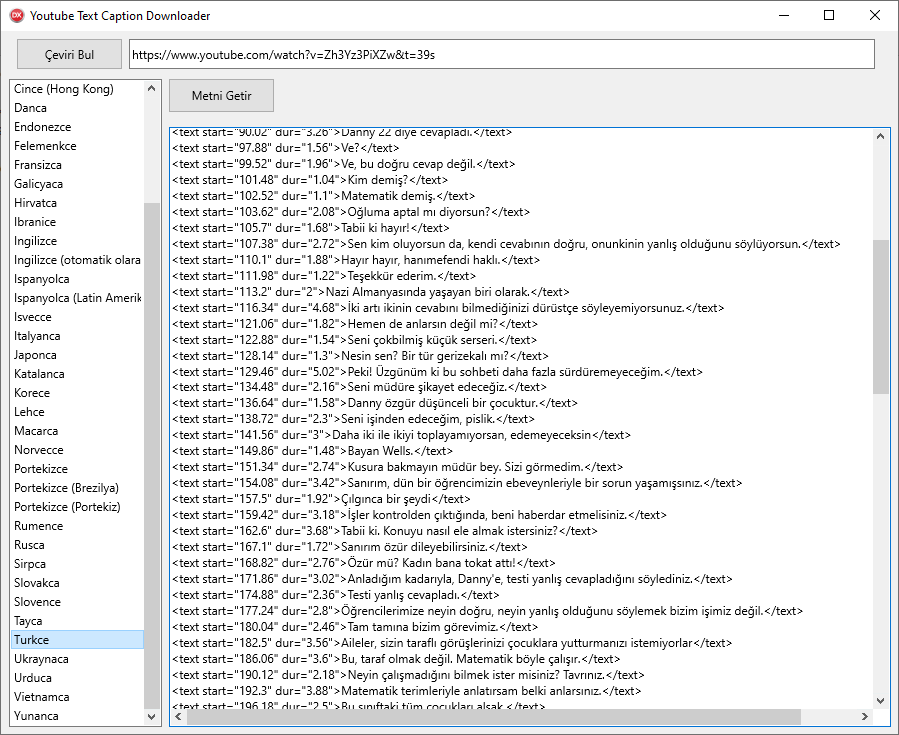Select Lehce language entry

(77, 412)
